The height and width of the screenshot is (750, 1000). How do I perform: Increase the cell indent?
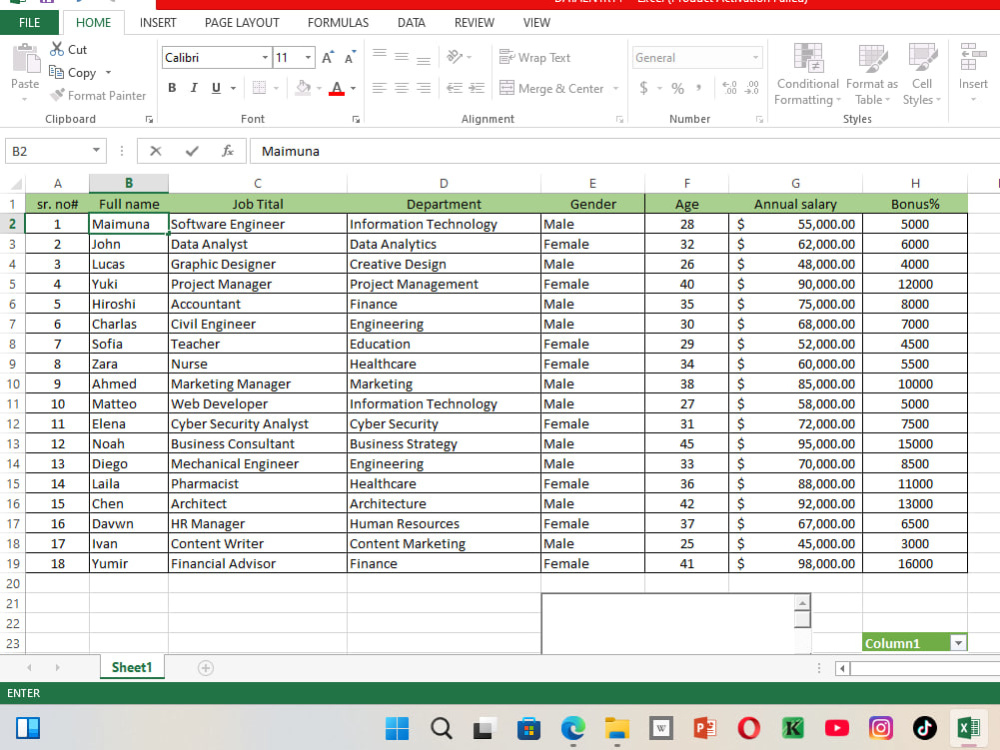[x=476, y=87]
